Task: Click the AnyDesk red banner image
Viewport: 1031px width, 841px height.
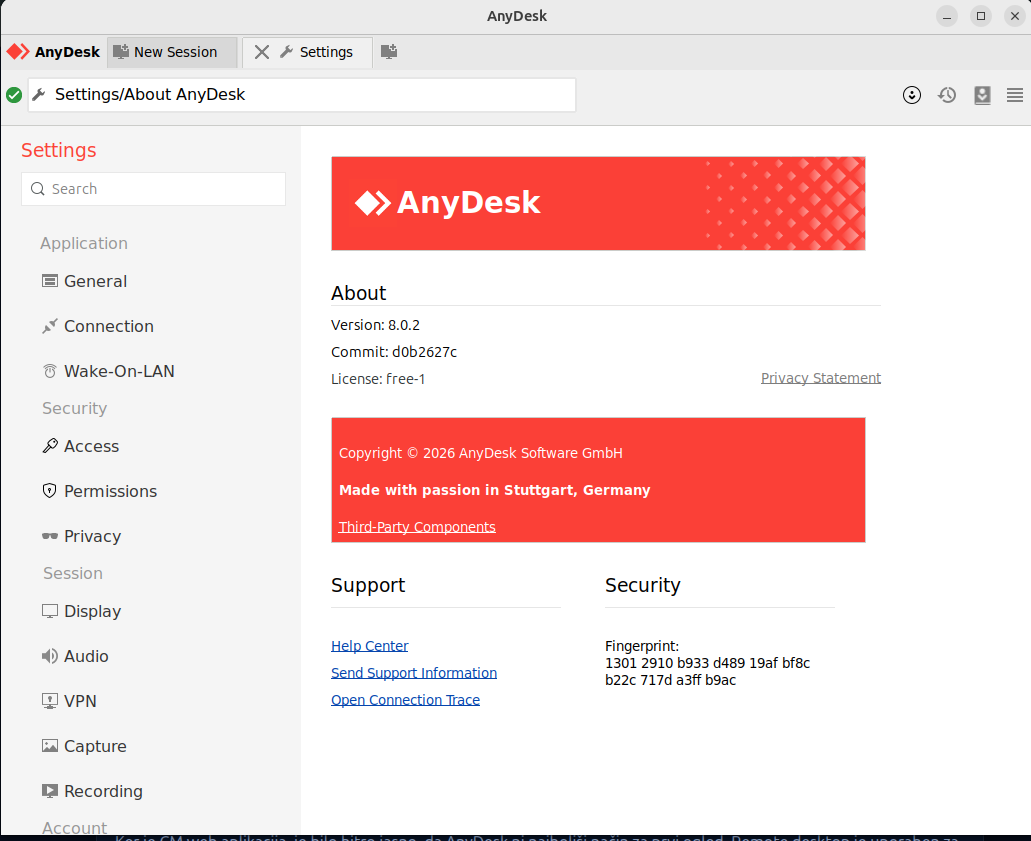Action: click(598, 203)
